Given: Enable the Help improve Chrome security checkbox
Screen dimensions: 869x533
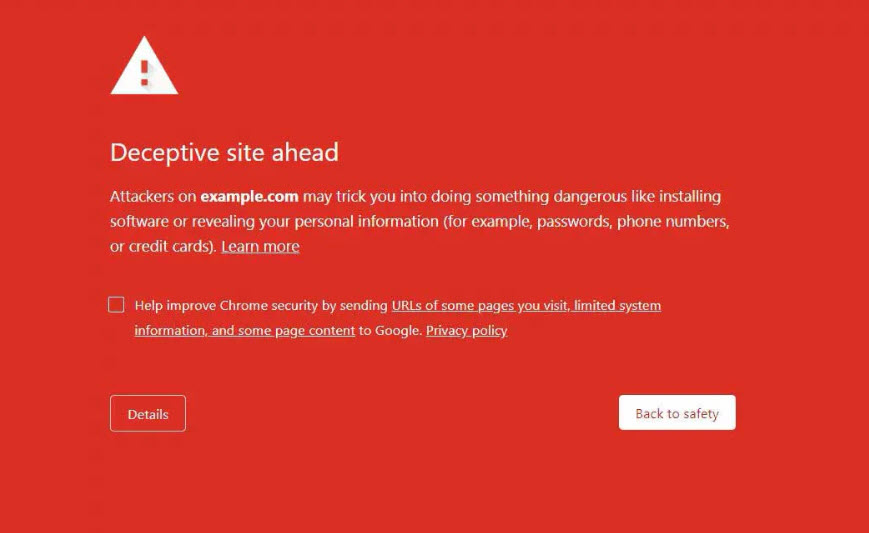Looking at the screenshot, I should [117, 305].
